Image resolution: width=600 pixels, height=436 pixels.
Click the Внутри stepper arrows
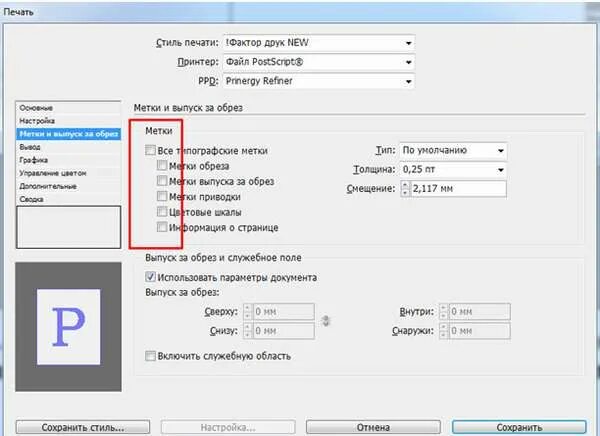(444, 312)
